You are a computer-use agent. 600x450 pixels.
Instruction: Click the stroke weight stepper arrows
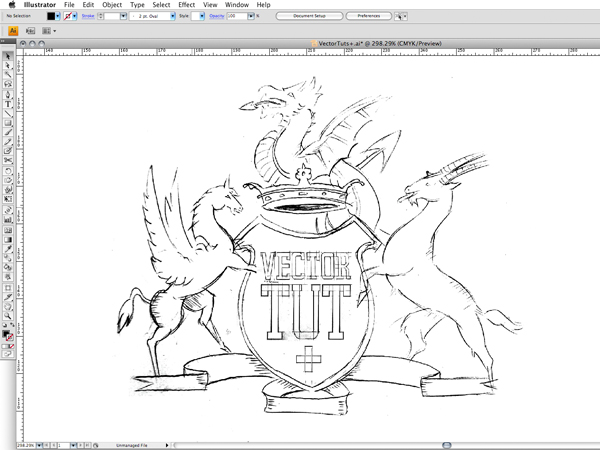click(x=101, y=16)
